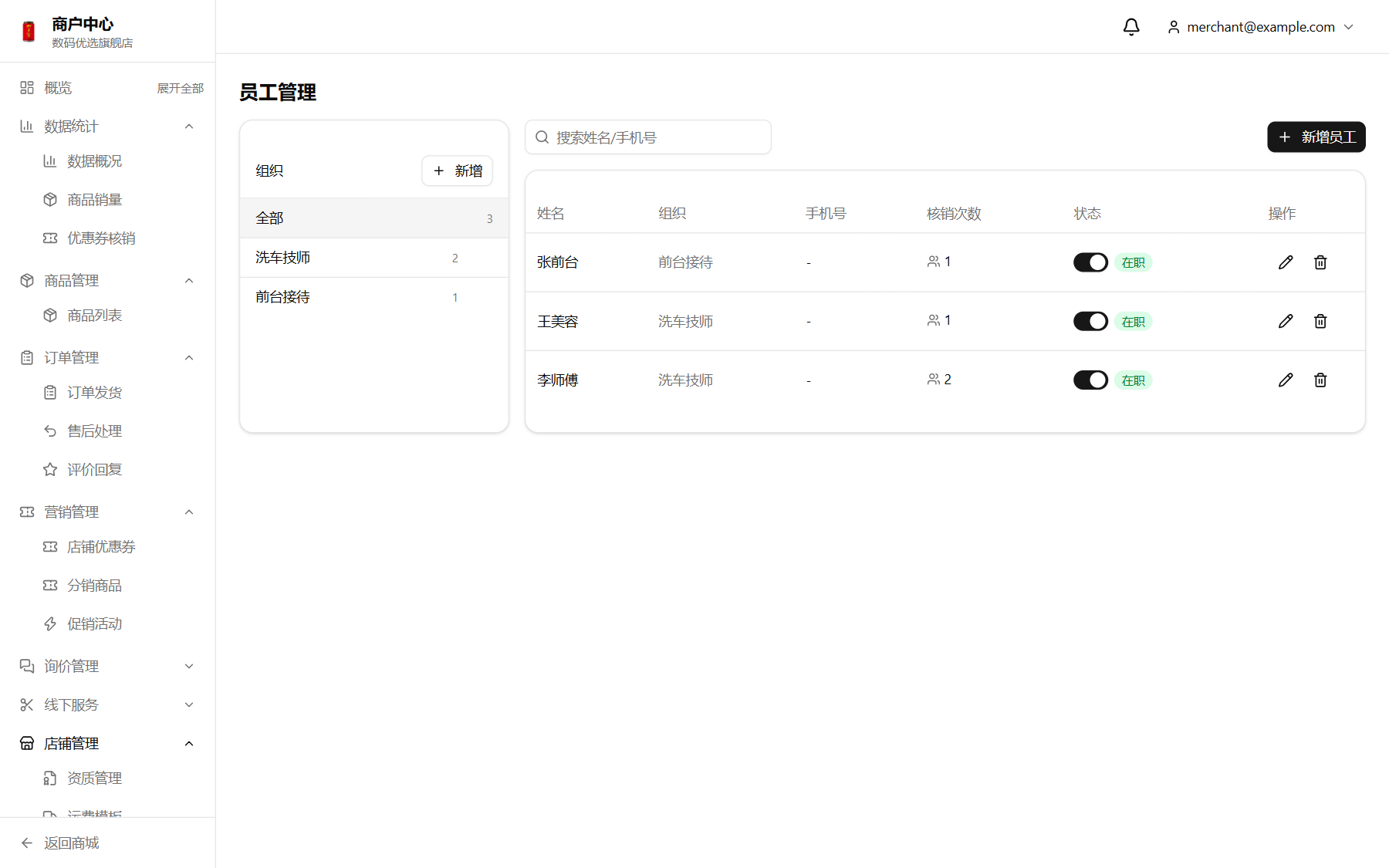Delete employee 王美容 with trash icon

1320,321
